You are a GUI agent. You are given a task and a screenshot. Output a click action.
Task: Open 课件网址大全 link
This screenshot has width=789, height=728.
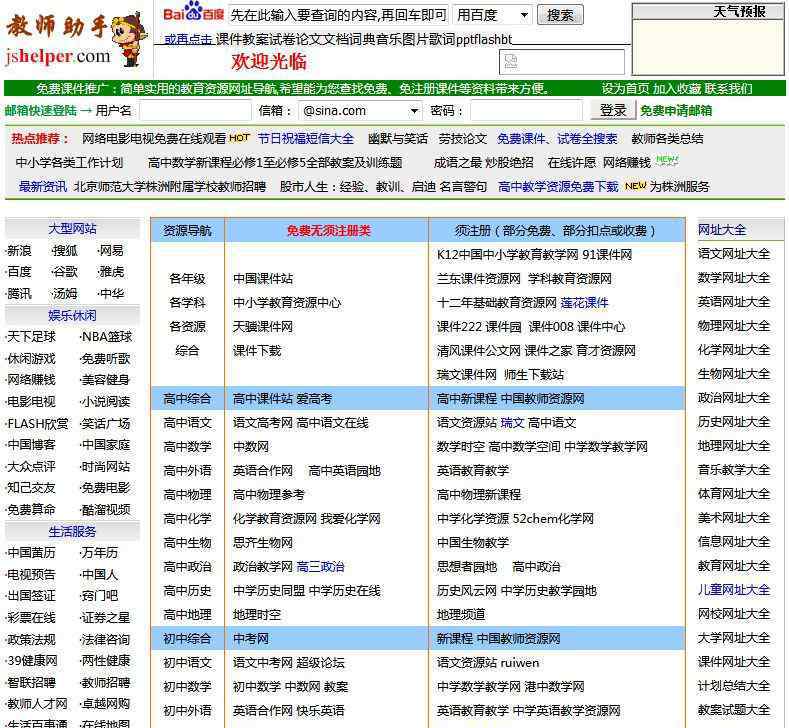tap(734, 662)
